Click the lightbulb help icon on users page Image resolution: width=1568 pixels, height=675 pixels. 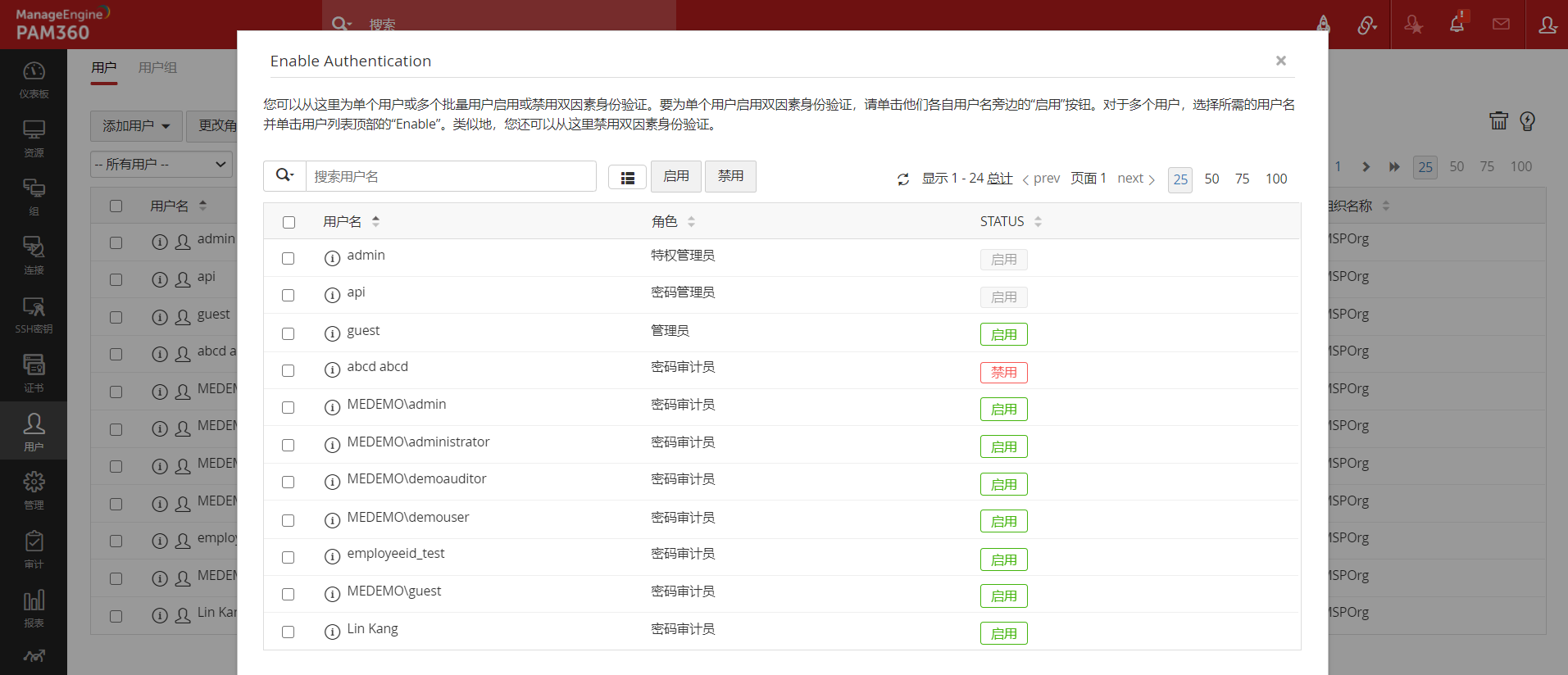click(1528, 121)
